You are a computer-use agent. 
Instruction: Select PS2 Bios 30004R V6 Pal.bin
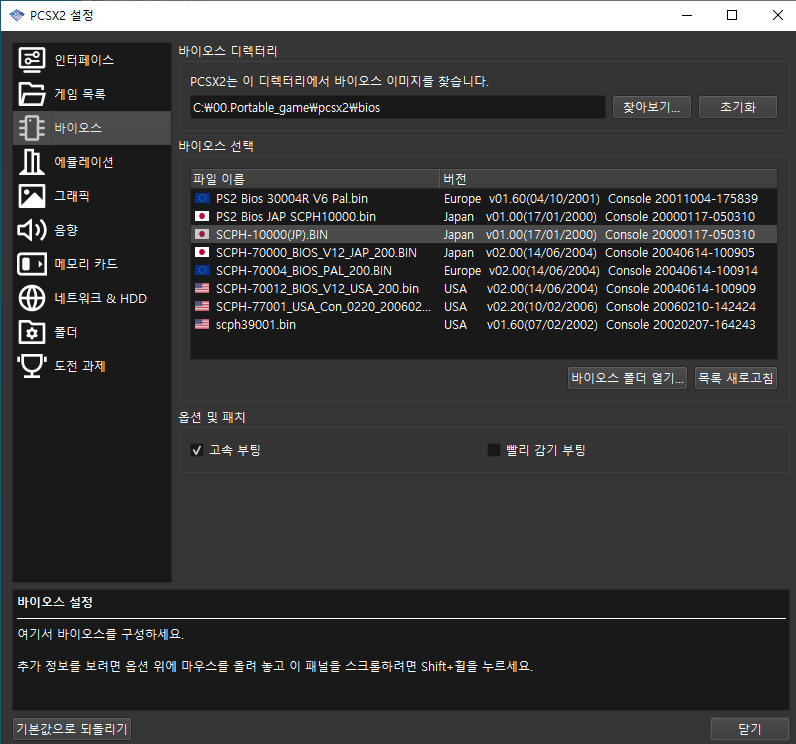(292, 198)
